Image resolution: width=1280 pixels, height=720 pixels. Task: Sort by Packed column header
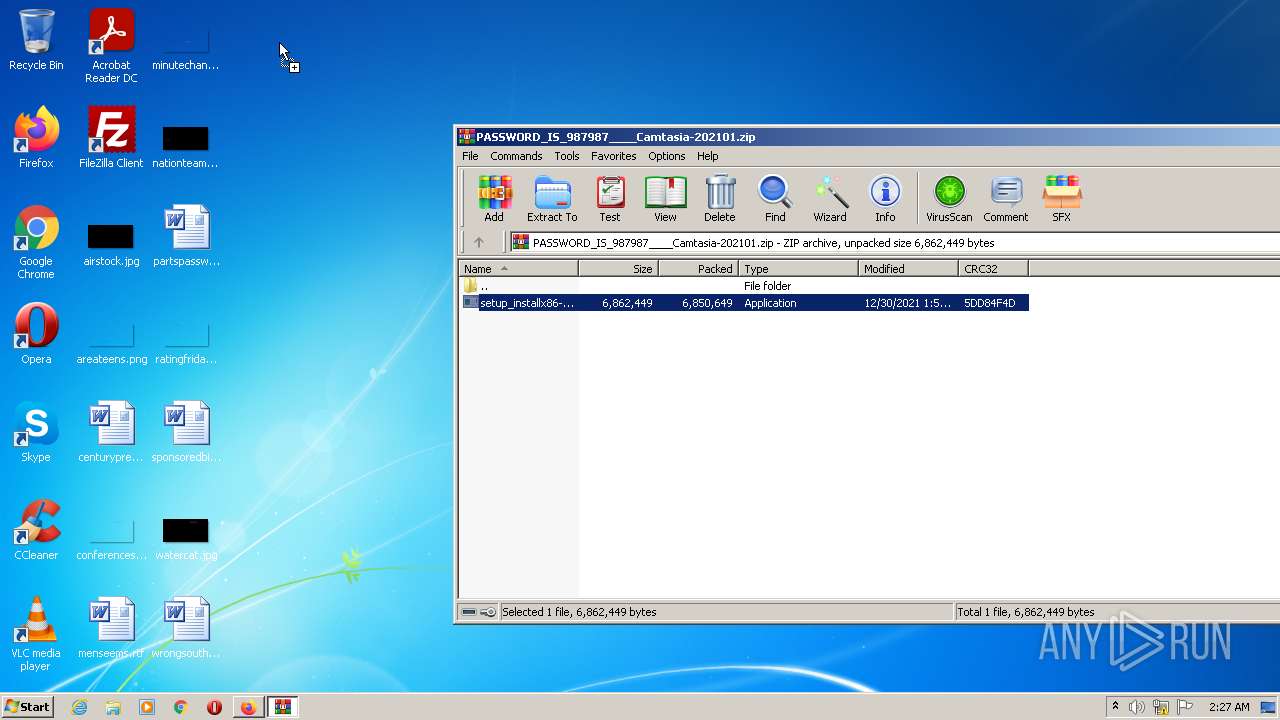(698, 268)
